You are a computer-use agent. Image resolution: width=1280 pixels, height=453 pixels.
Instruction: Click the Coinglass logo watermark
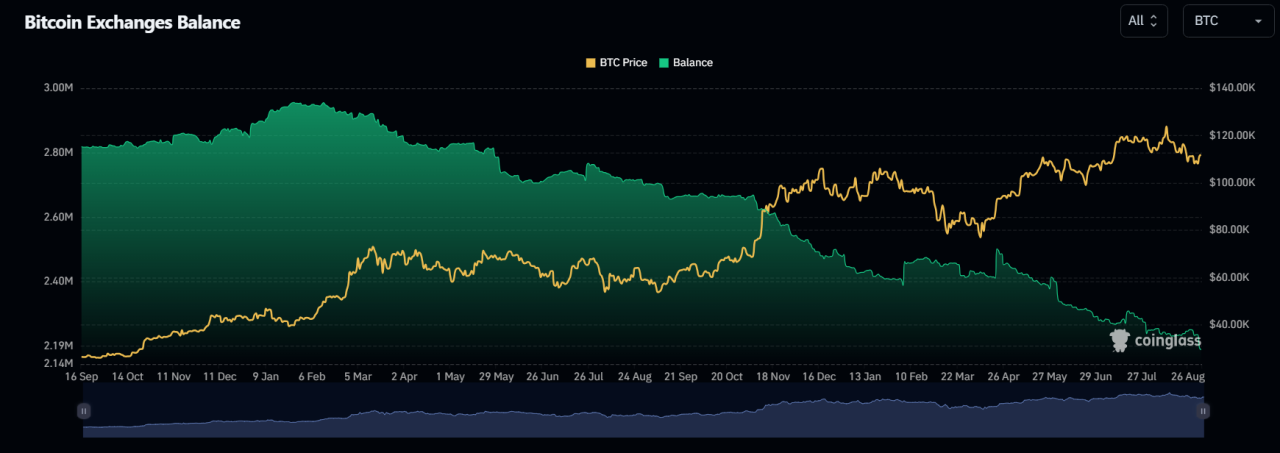click(1156, 341)
